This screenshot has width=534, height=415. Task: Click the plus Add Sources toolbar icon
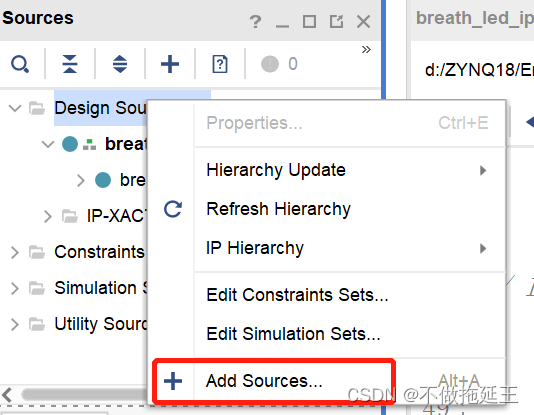click(170, 64)
